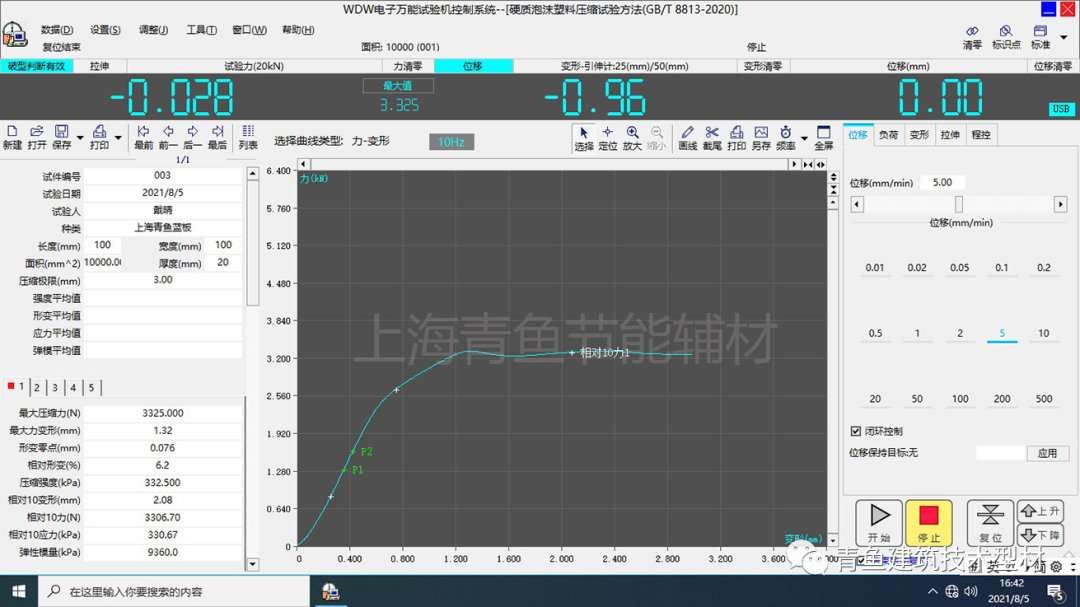The height and width of the screenshot is (607, 1080).
Task: Click the 列表 (List) toolbar icon
Action: coord(248,137)
